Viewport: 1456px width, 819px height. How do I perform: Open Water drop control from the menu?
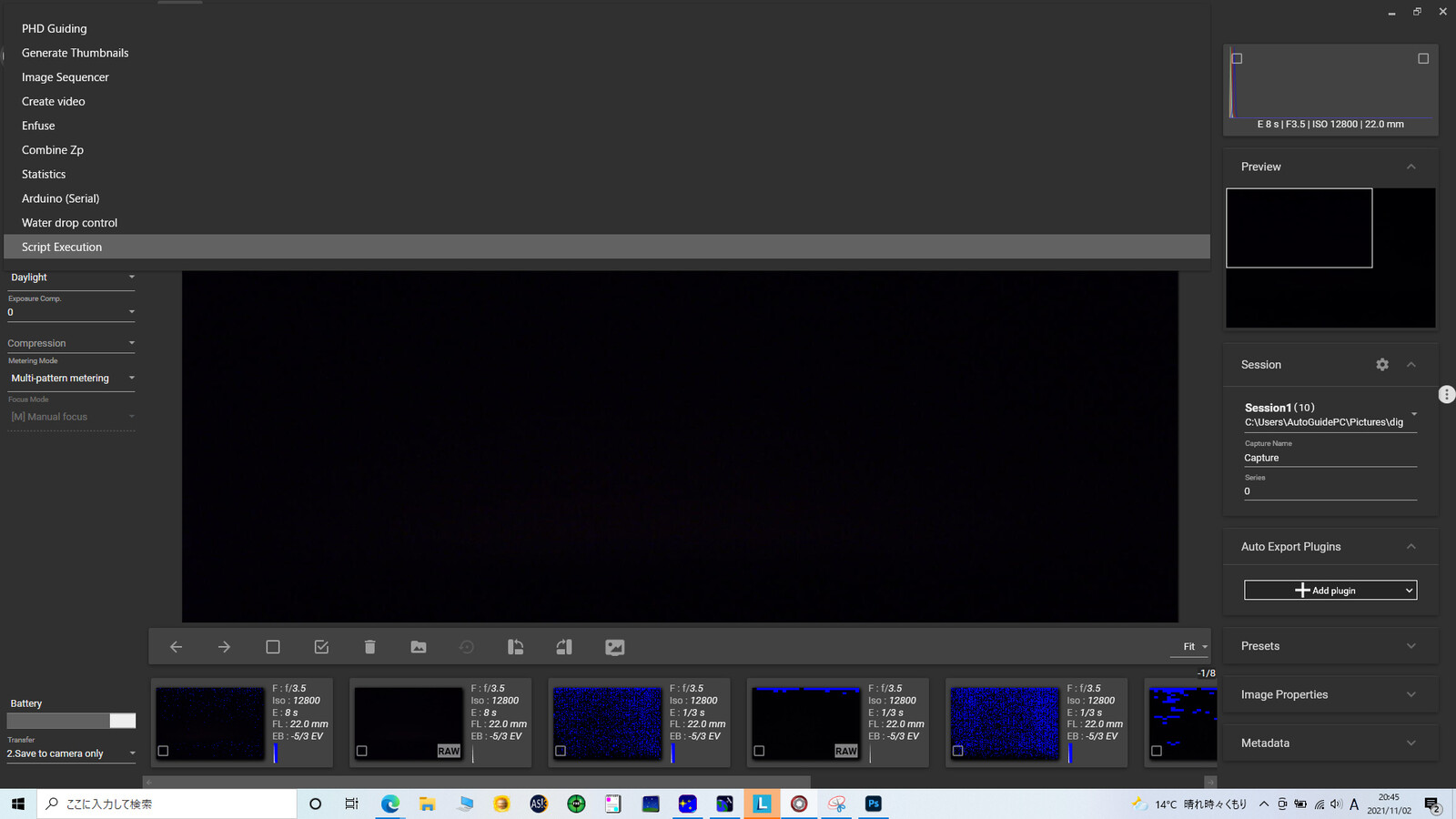pyautogui.click(x=607, y=223)
